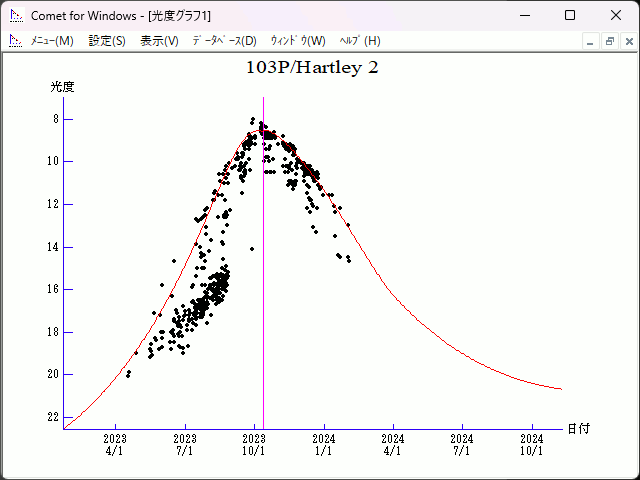Open the ヘルプ(H) menu

point(360,41)
